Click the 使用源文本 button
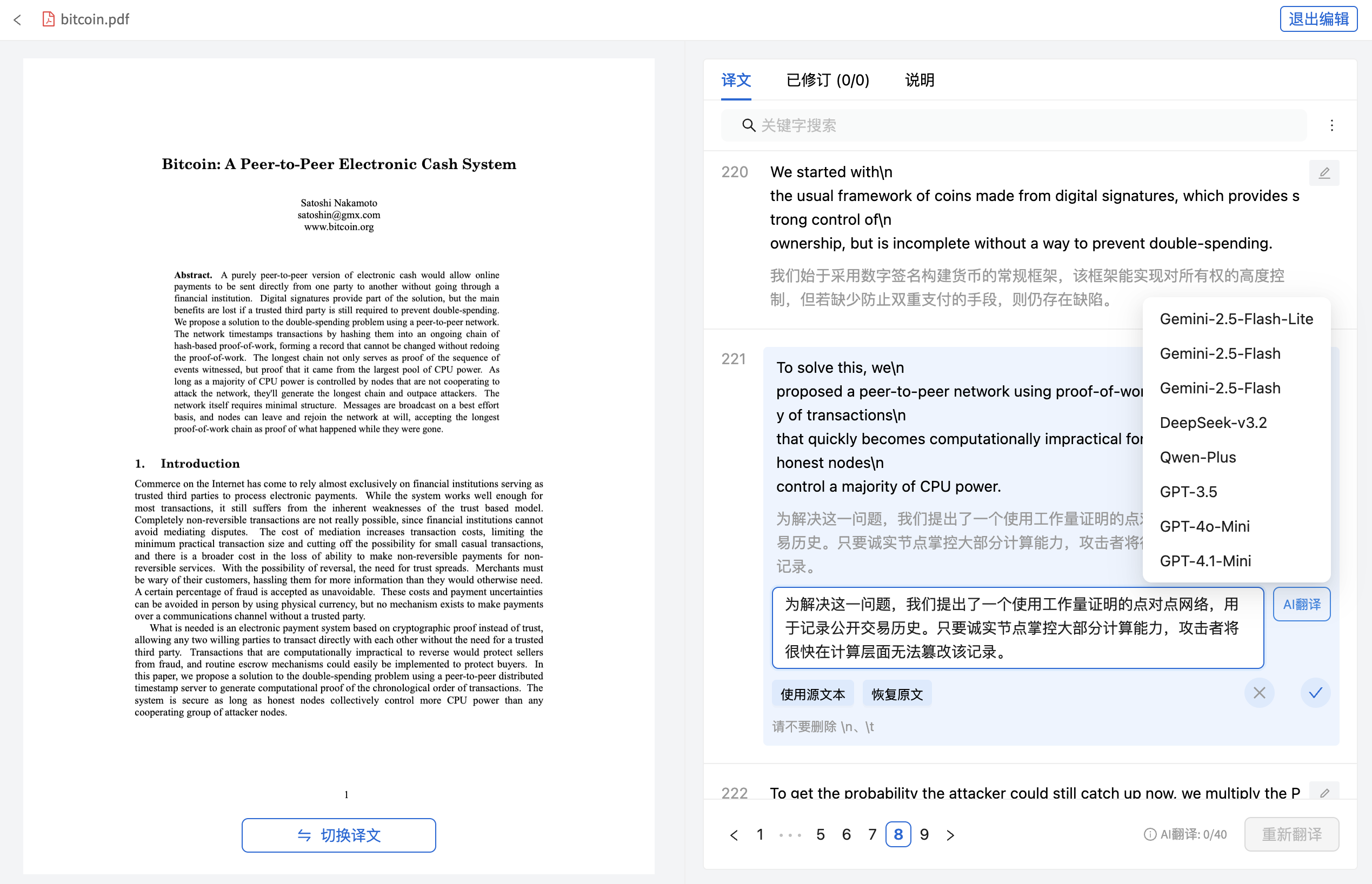The height and width of the screenshot is (884, 1372). pos(812,694)
